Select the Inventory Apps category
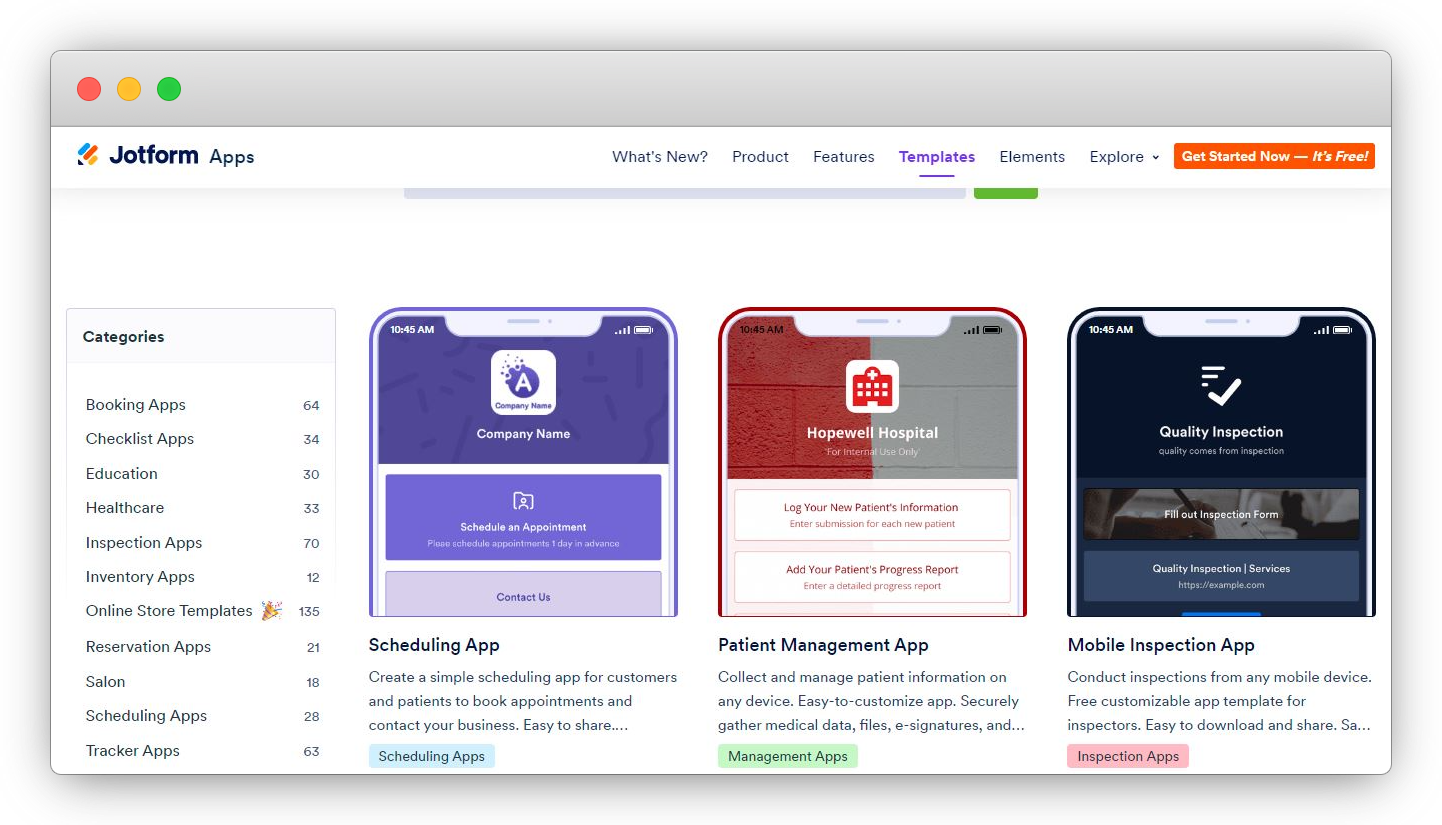This screenshot has width=1442, height=825. (140, 576)
